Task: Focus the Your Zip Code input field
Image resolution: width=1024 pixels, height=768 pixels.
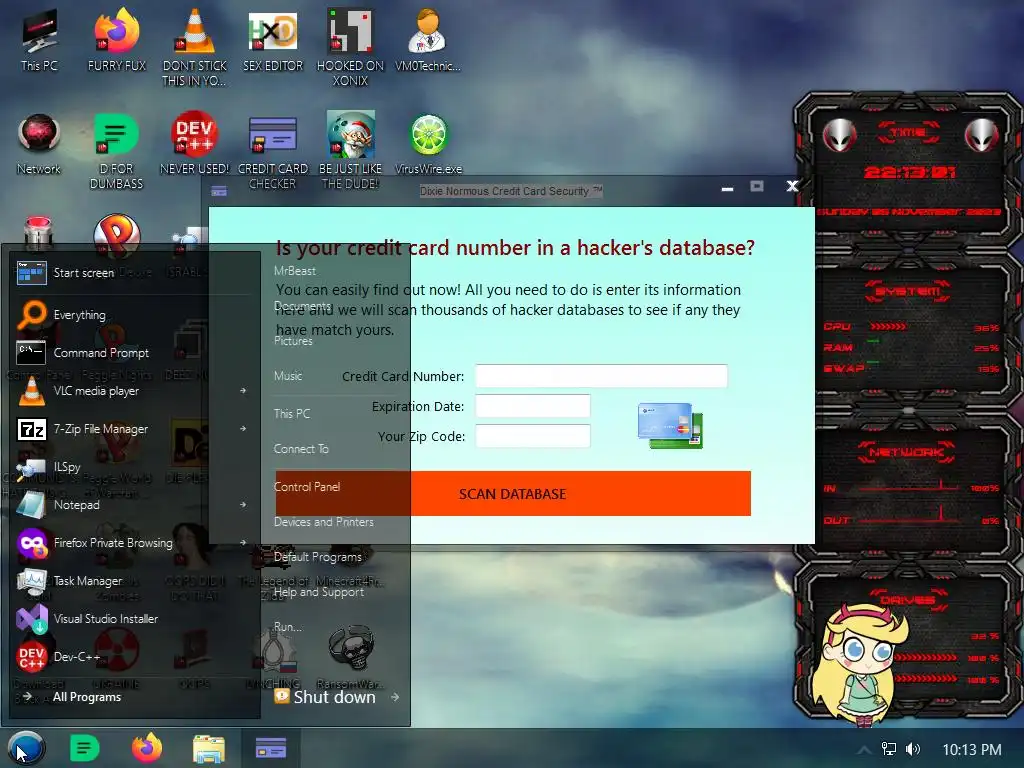Action: (533, 436)
